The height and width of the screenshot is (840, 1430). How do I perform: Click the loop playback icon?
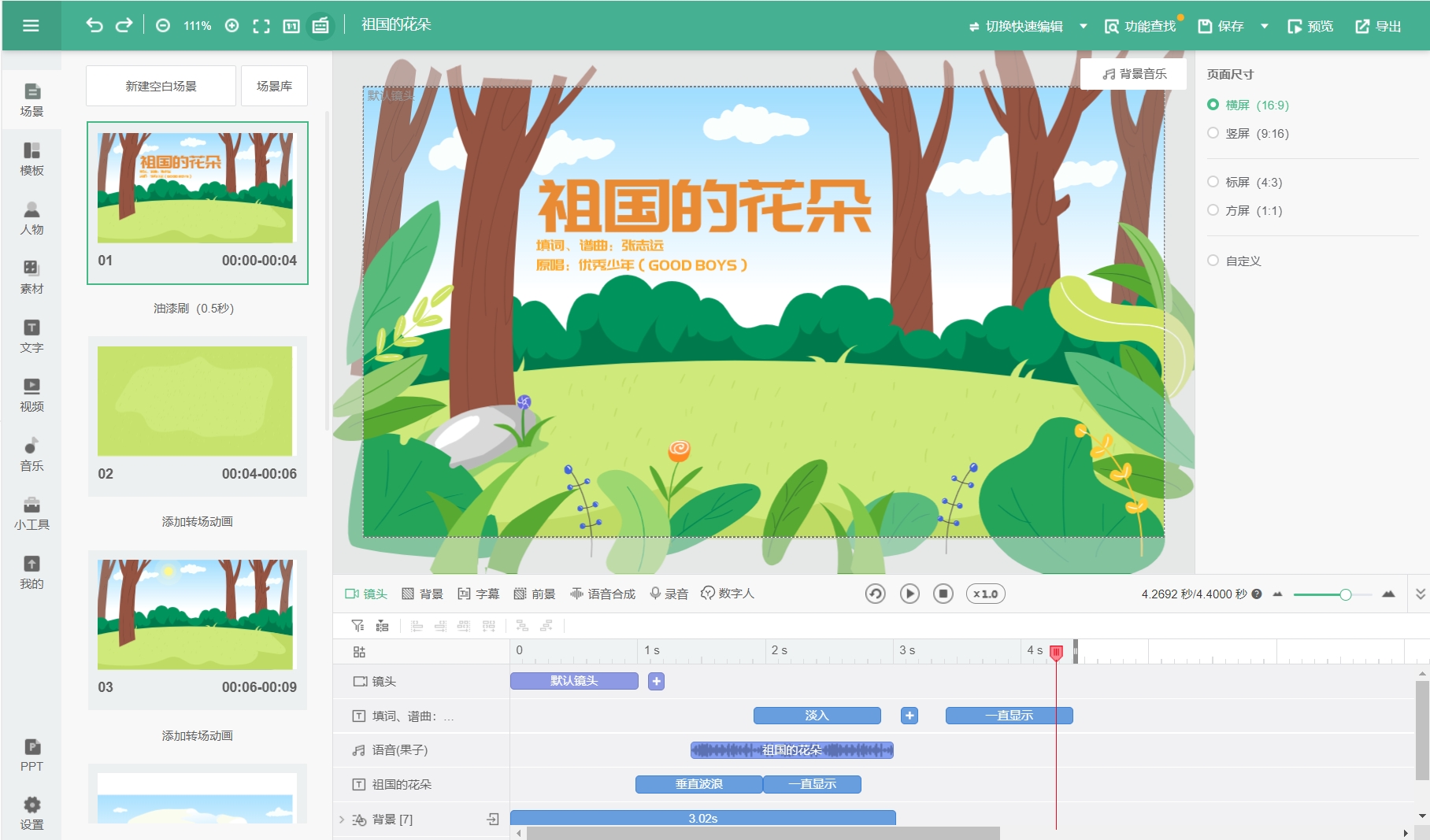(x=875, y=594)
